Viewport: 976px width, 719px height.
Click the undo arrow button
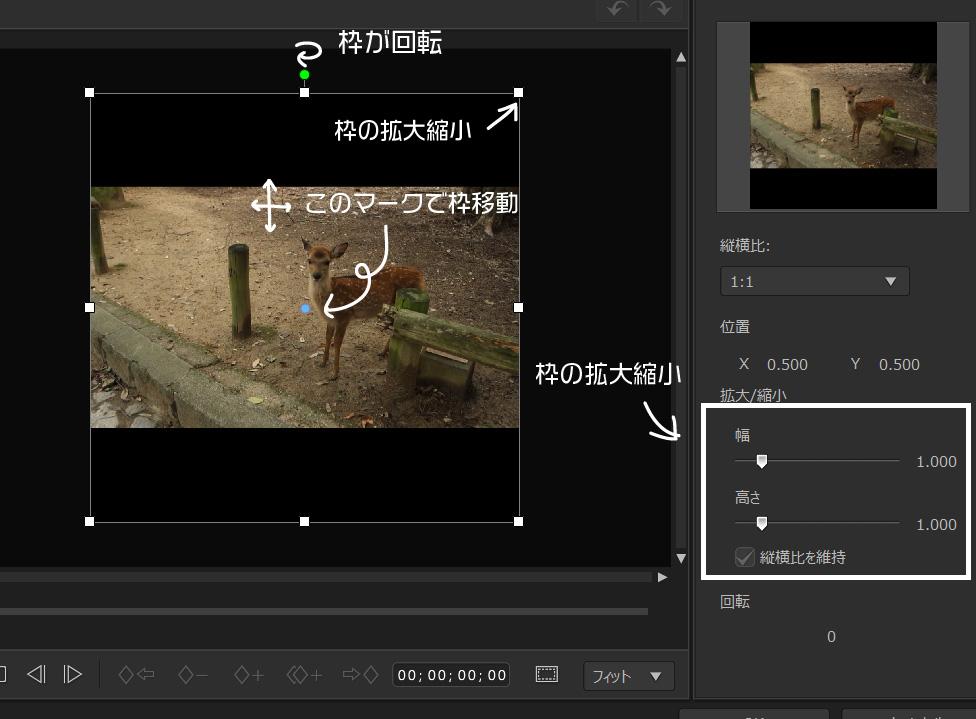tap(620, 9)
